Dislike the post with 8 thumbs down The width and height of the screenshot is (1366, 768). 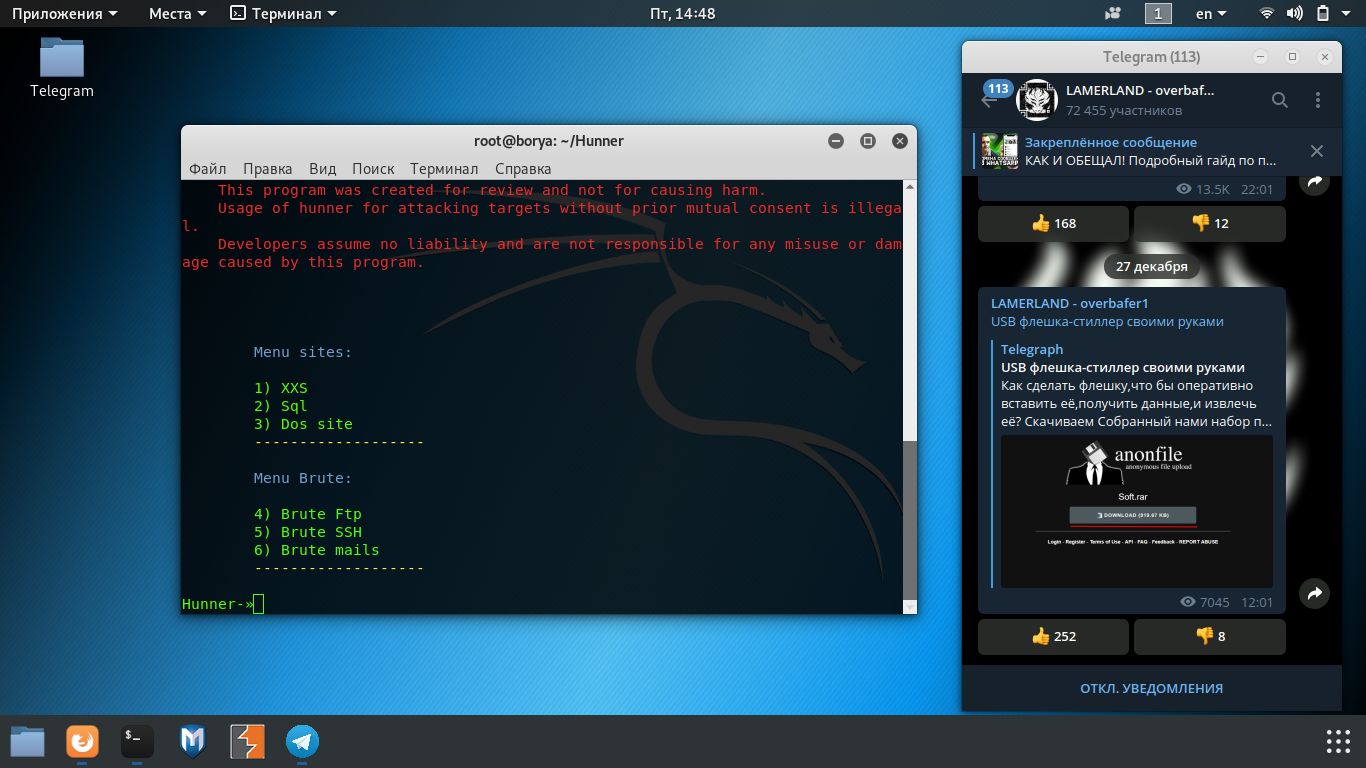click(1210, 637)
